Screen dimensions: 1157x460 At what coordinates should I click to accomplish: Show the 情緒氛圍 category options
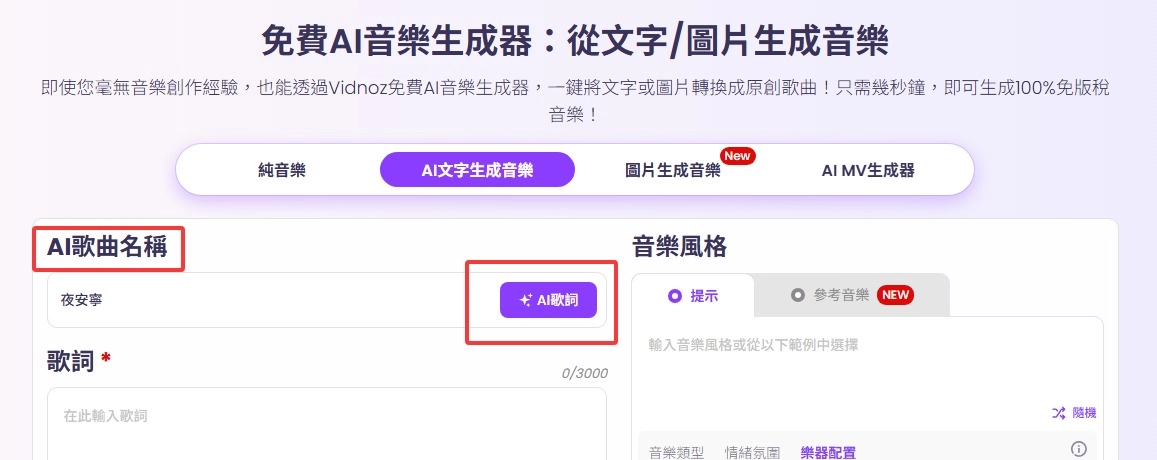(x=752, y=452)
